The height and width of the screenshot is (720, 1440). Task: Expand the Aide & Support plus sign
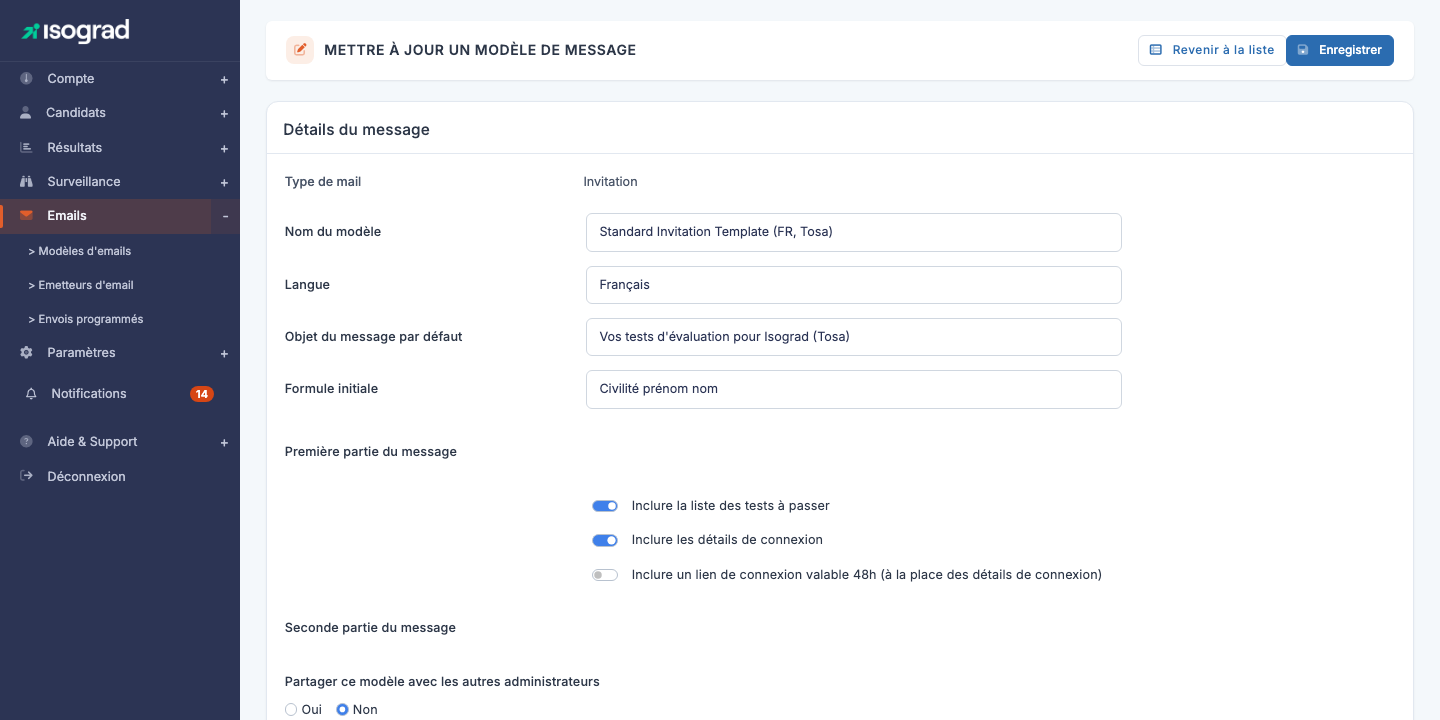224,443
